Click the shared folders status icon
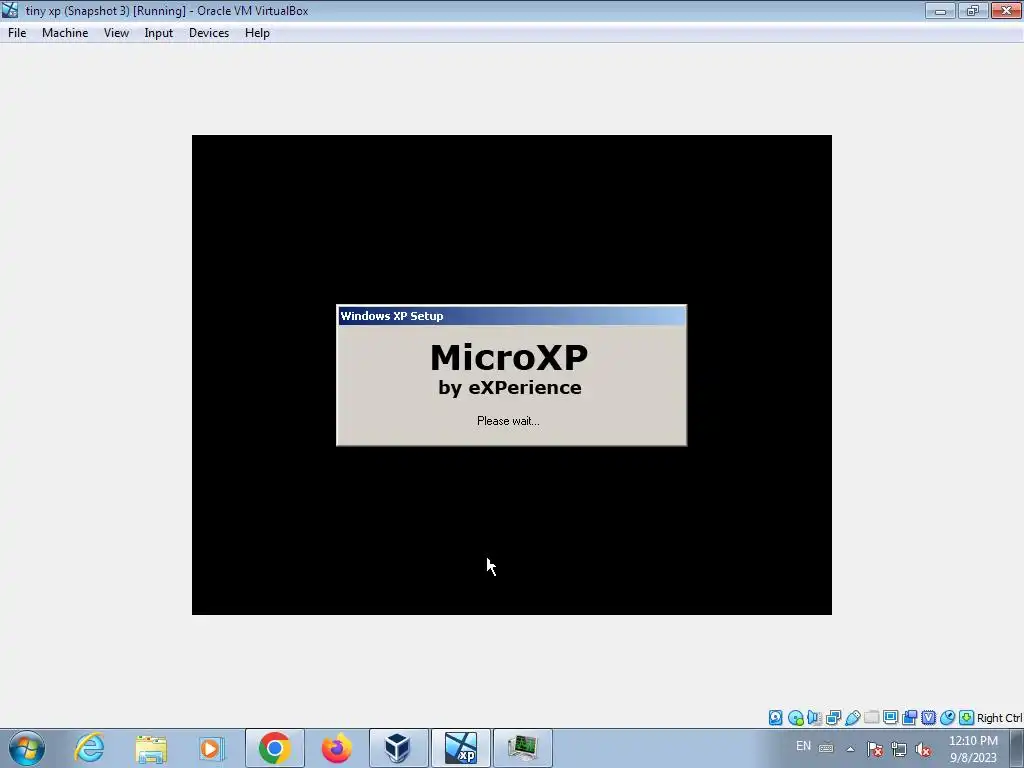The image size is (1024, 768). point(871,718)
